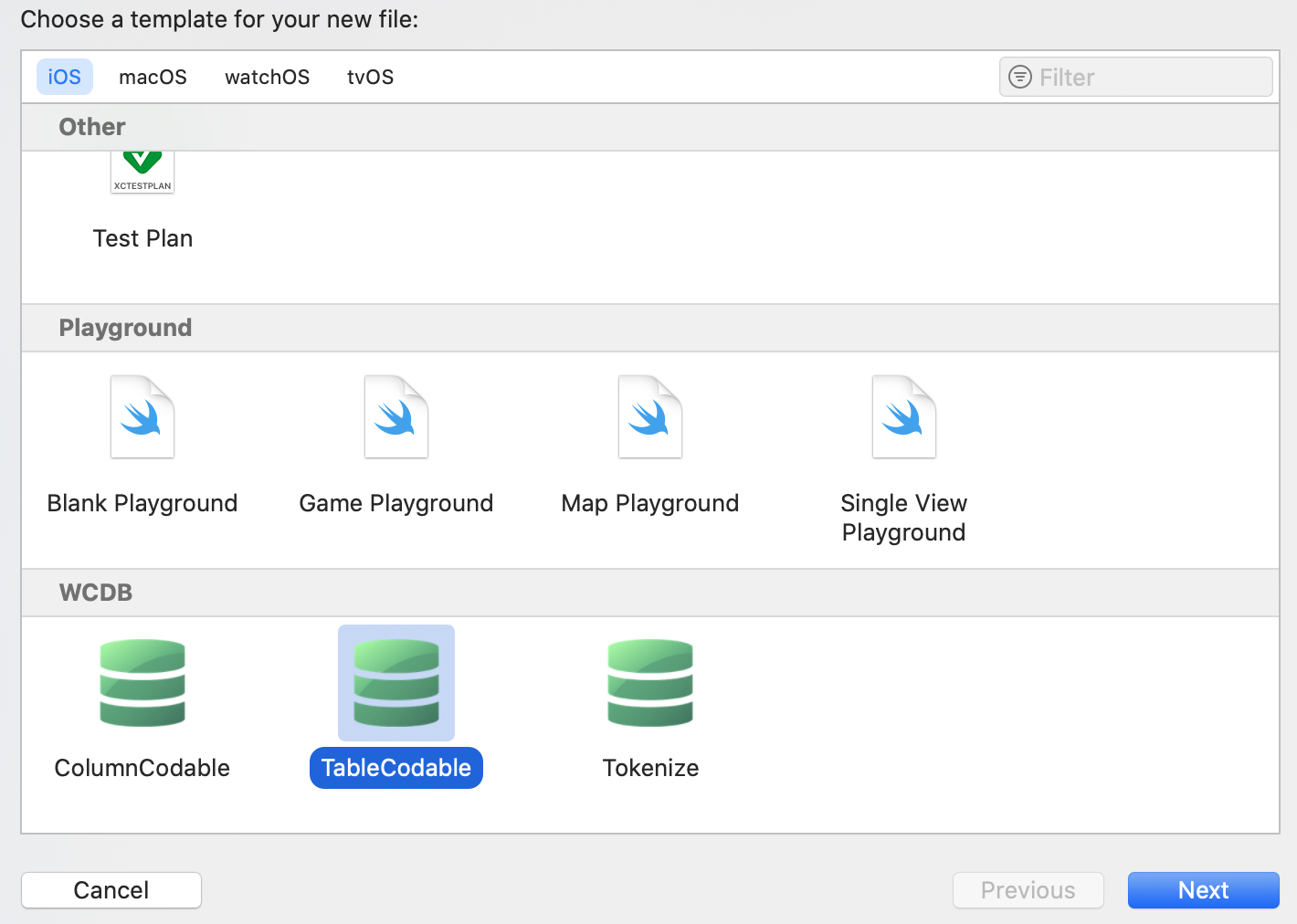Switch to the tvOS platform tab
Screen dimensions: 1297x924
coord(370,77)
